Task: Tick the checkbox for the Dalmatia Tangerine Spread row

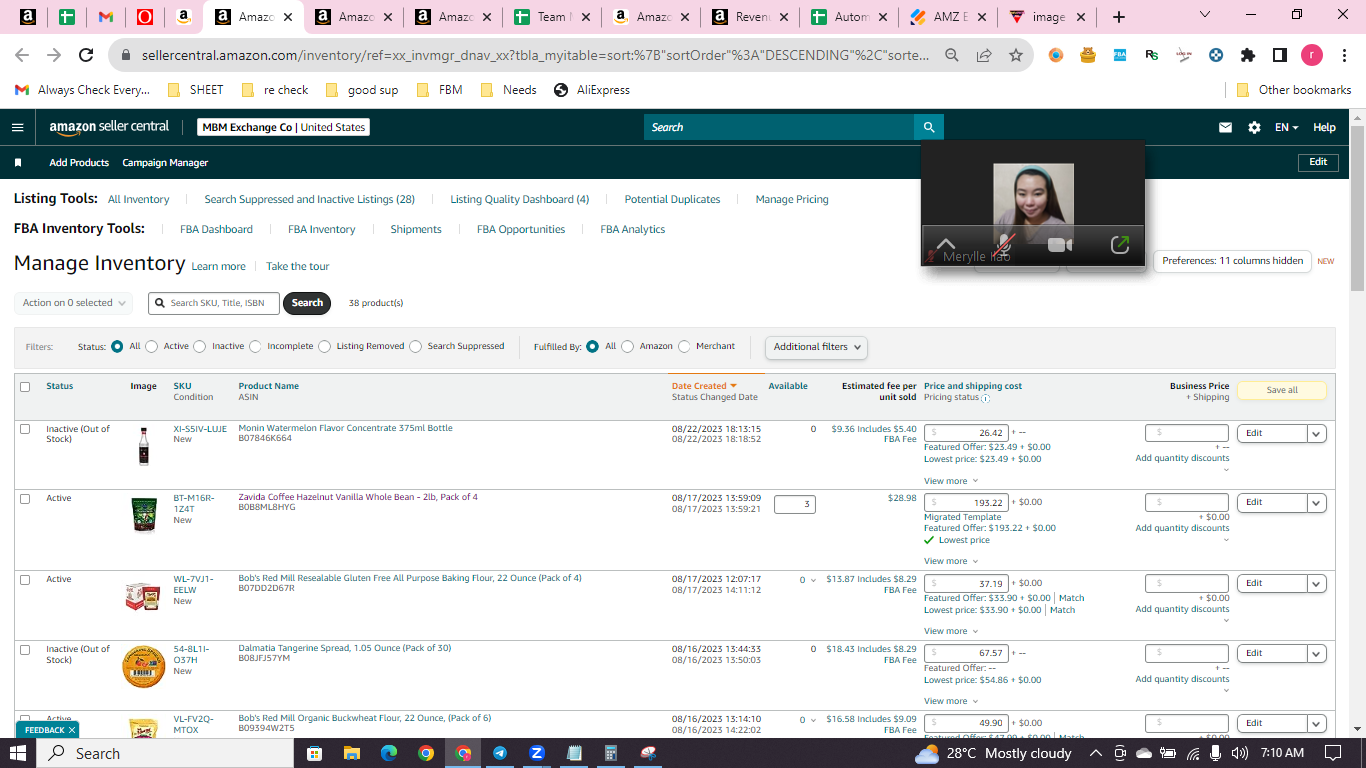Action: (25, 649)
